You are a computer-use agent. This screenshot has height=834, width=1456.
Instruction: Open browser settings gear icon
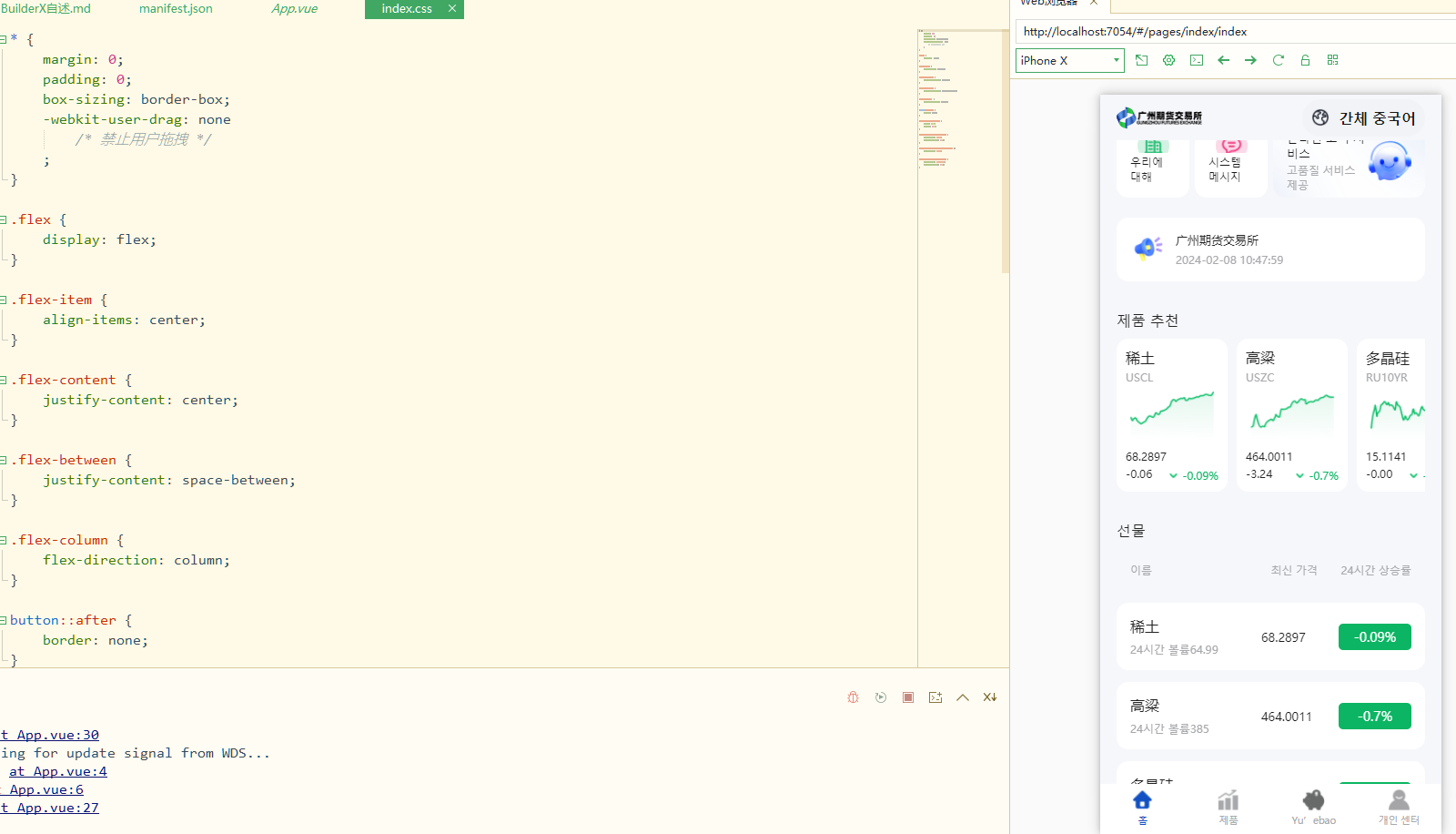point(1168,60)
